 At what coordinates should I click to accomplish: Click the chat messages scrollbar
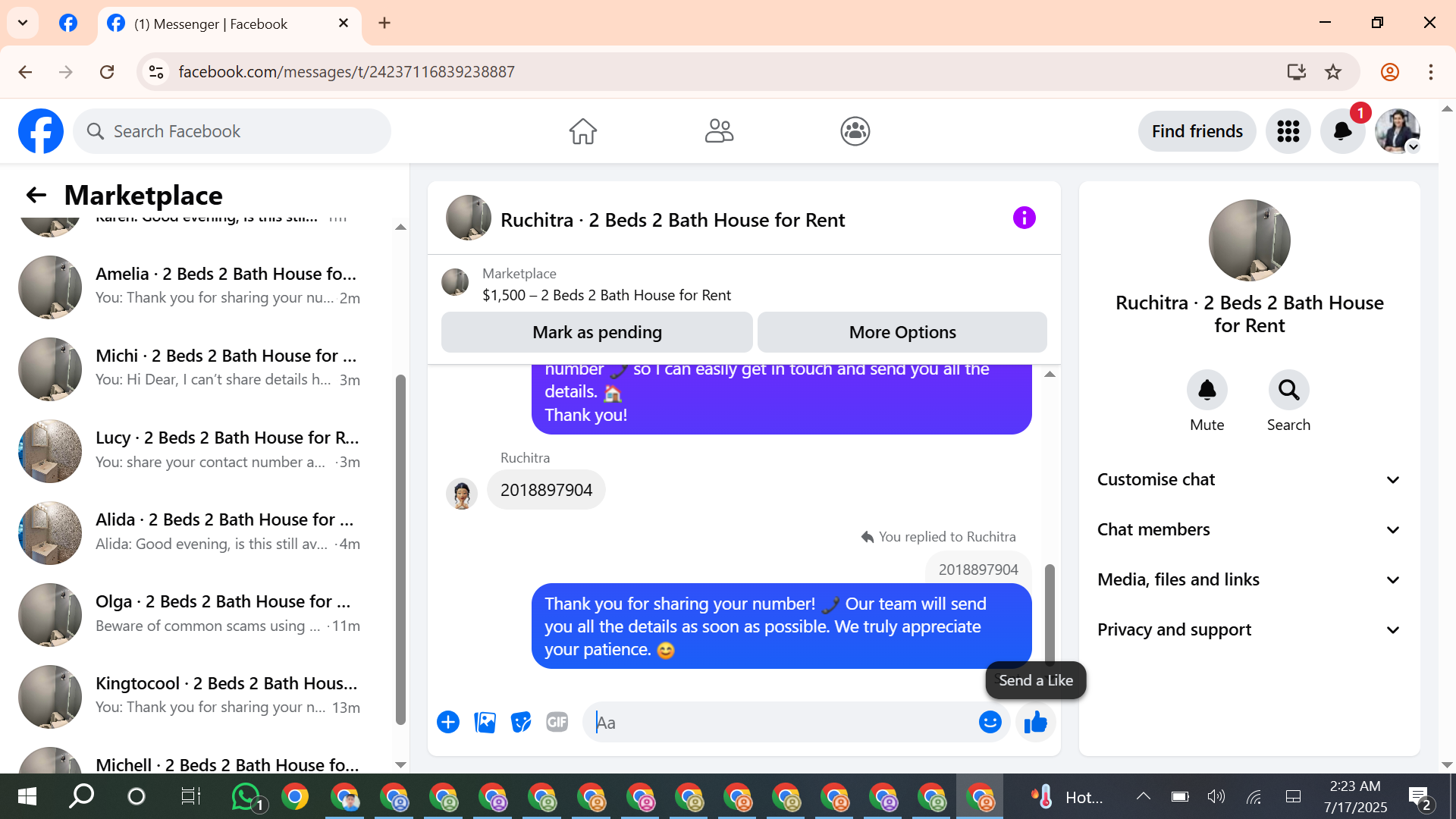[1050, 614]
